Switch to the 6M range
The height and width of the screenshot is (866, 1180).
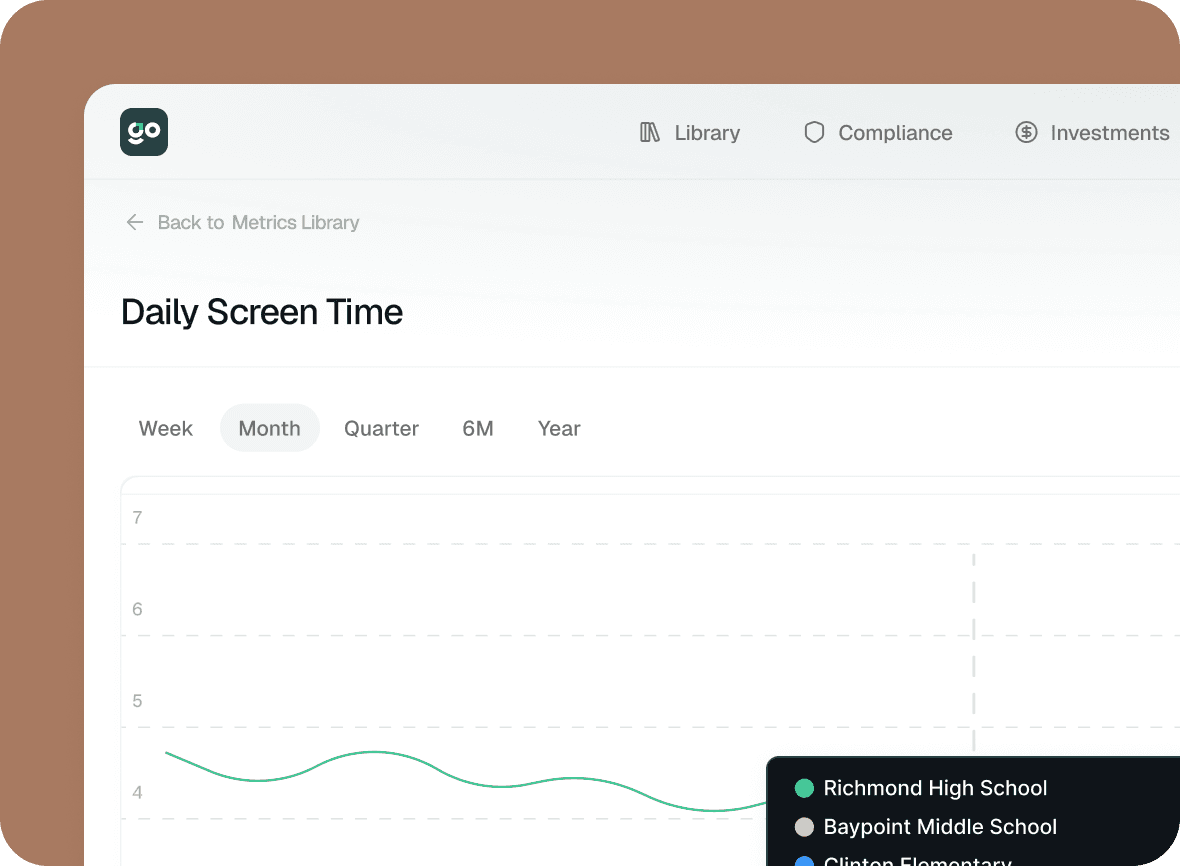click(x=478, y=428)
